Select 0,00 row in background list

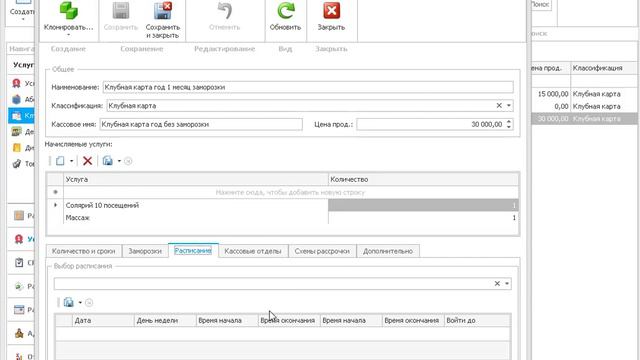[x=585, y=106]
